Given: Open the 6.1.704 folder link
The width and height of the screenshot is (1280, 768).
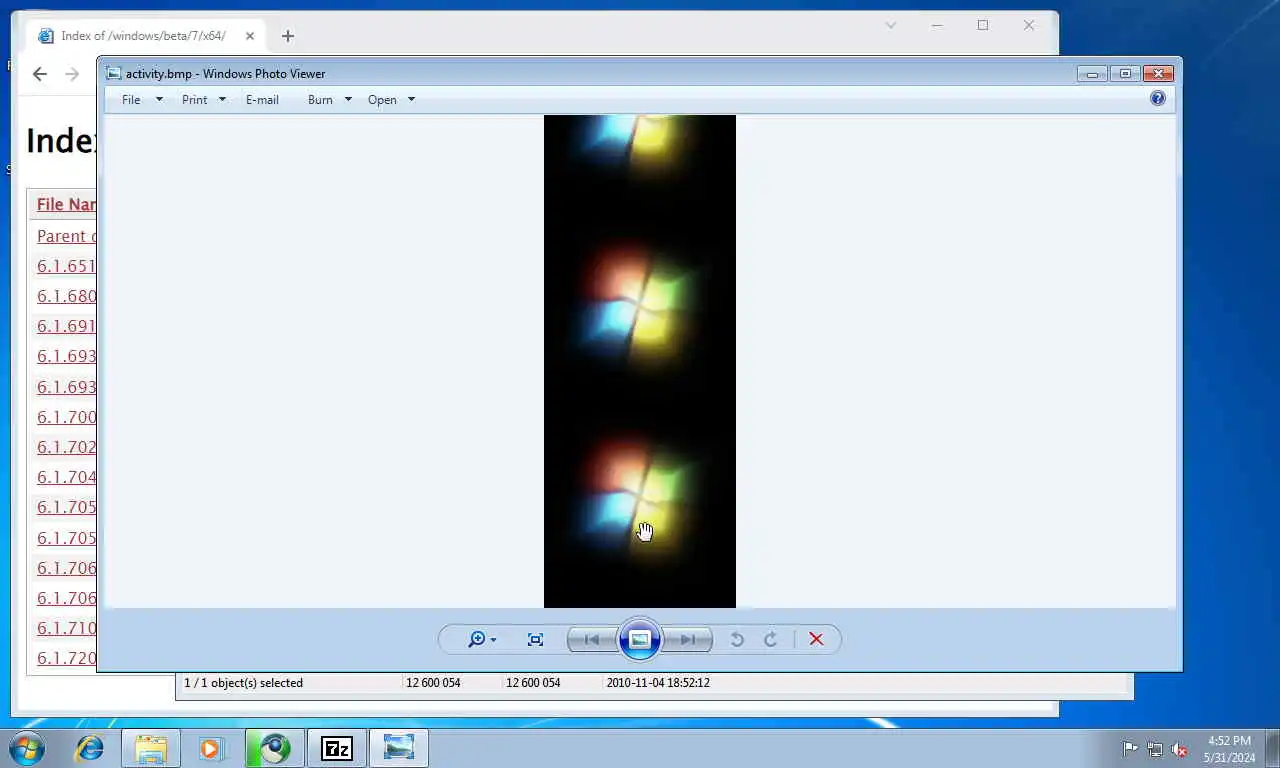Looking at the screenshot, I should tap(67, 477).
